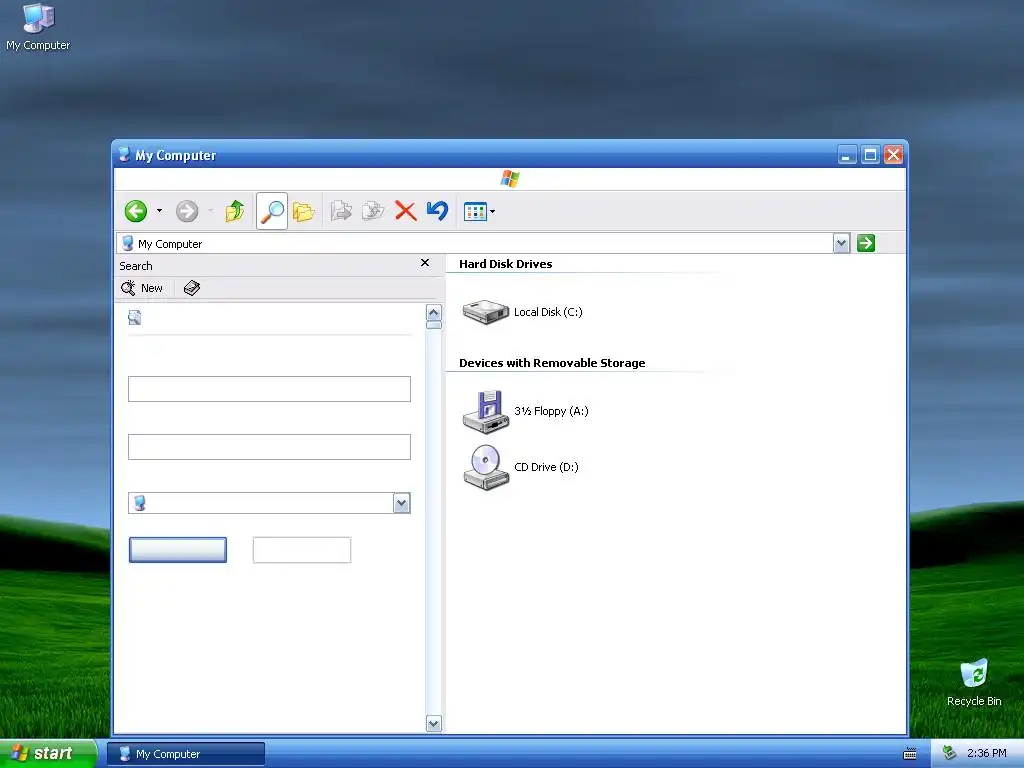Click the My Computer taskbar button
The height and width of the screenshot is (768, 1024).
coord(186,754)
